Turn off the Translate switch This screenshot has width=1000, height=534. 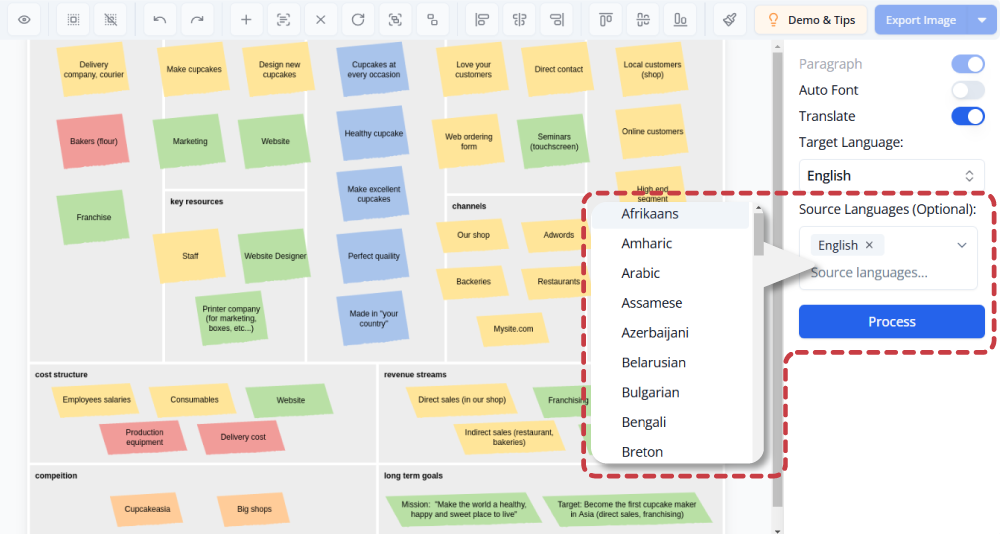[967, 116]
